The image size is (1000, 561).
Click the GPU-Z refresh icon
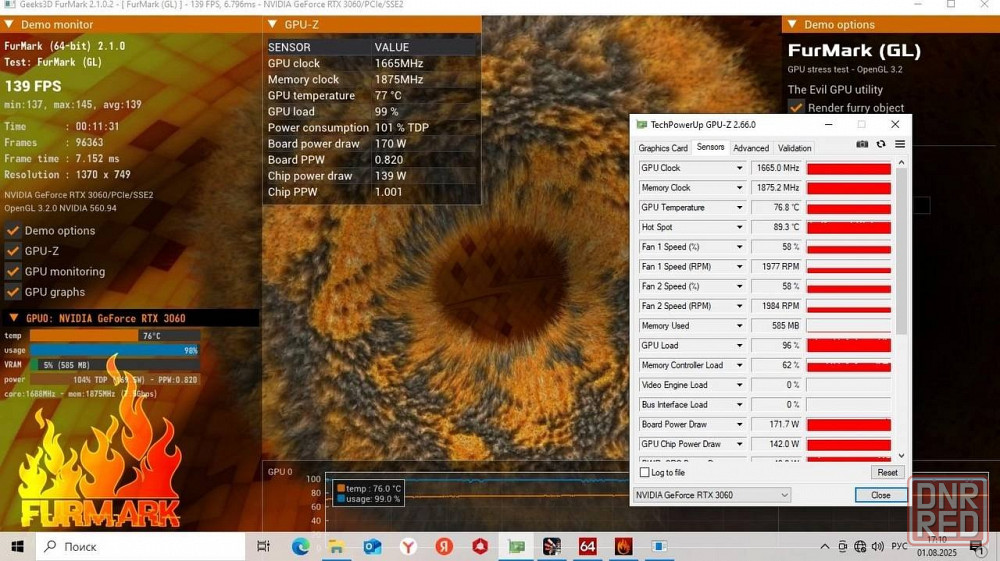[x=881, y=145]
